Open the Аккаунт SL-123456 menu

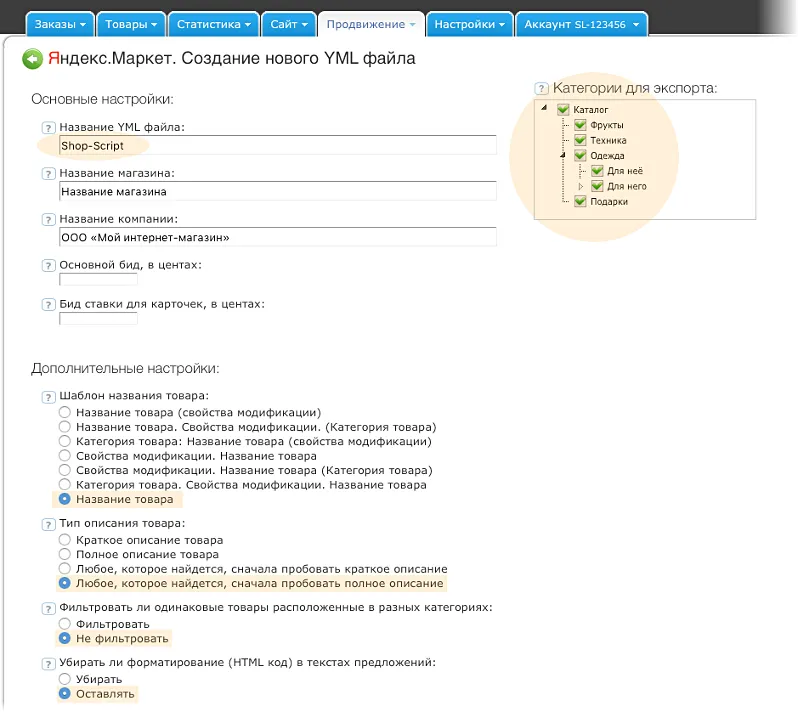point(581,23)
